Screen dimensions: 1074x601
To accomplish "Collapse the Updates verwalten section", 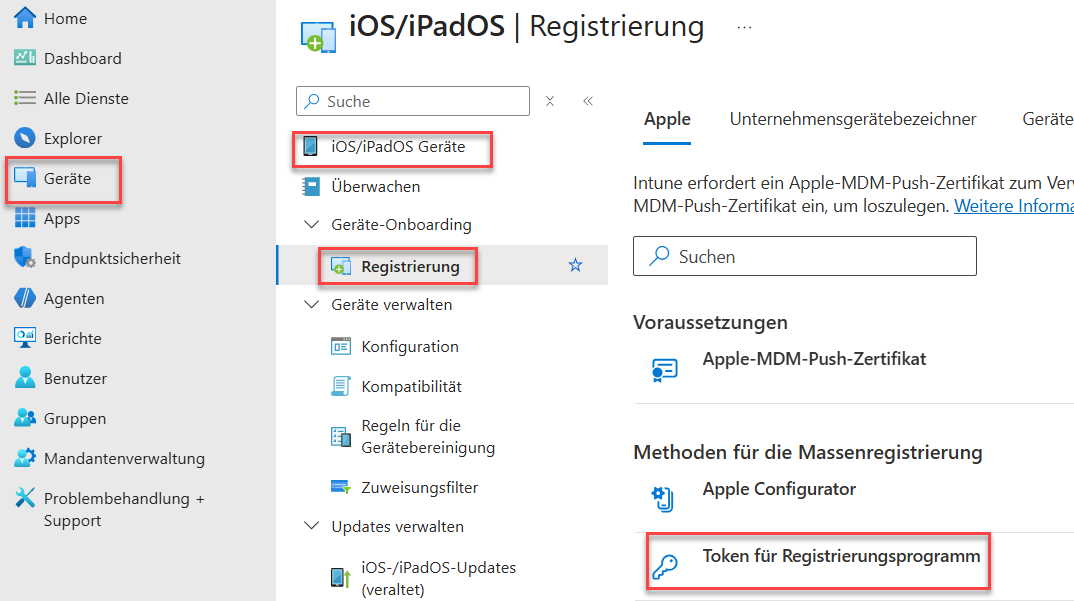I will pos(311,527).
